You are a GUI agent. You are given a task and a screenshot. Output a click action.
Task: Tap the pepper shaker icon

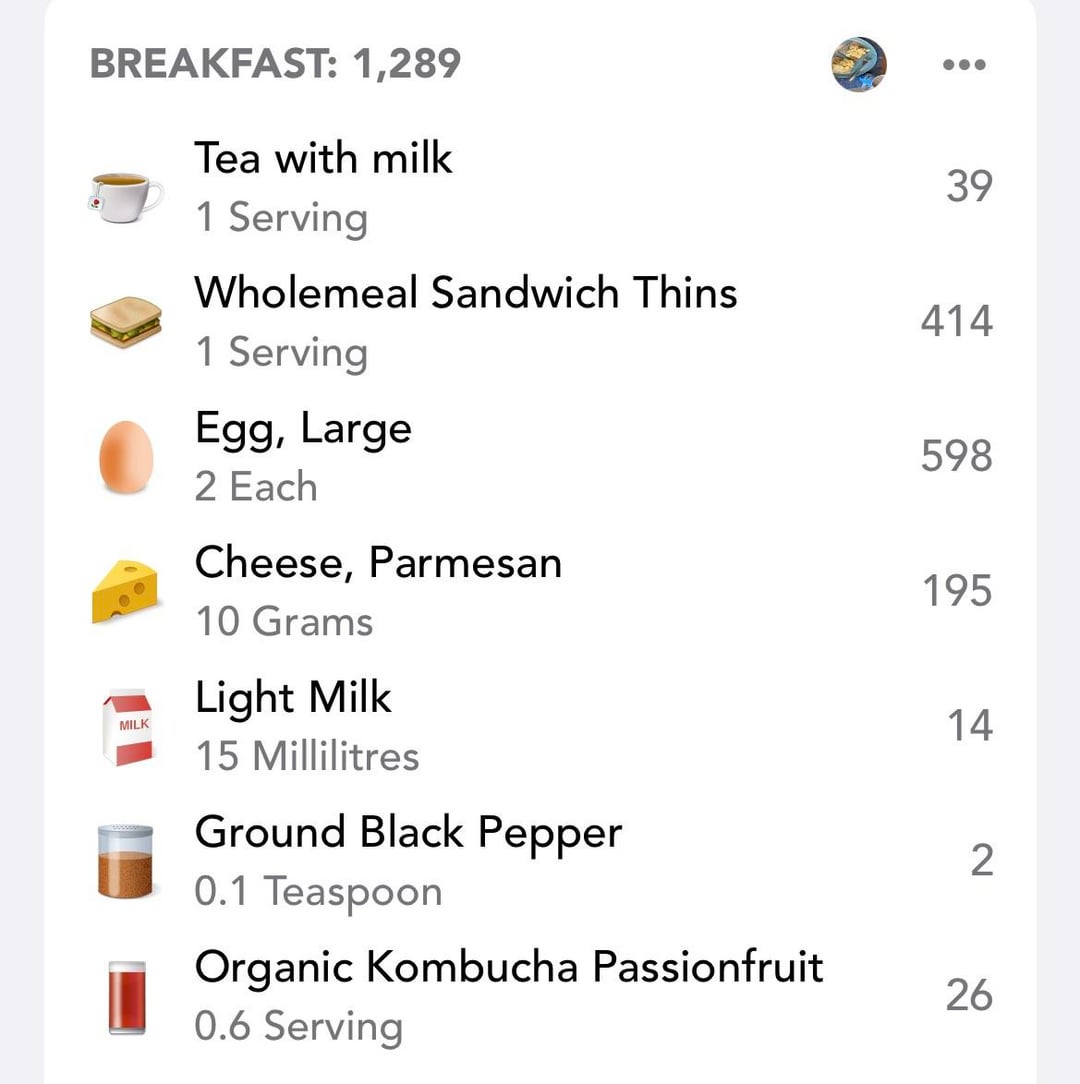(126, 861)
